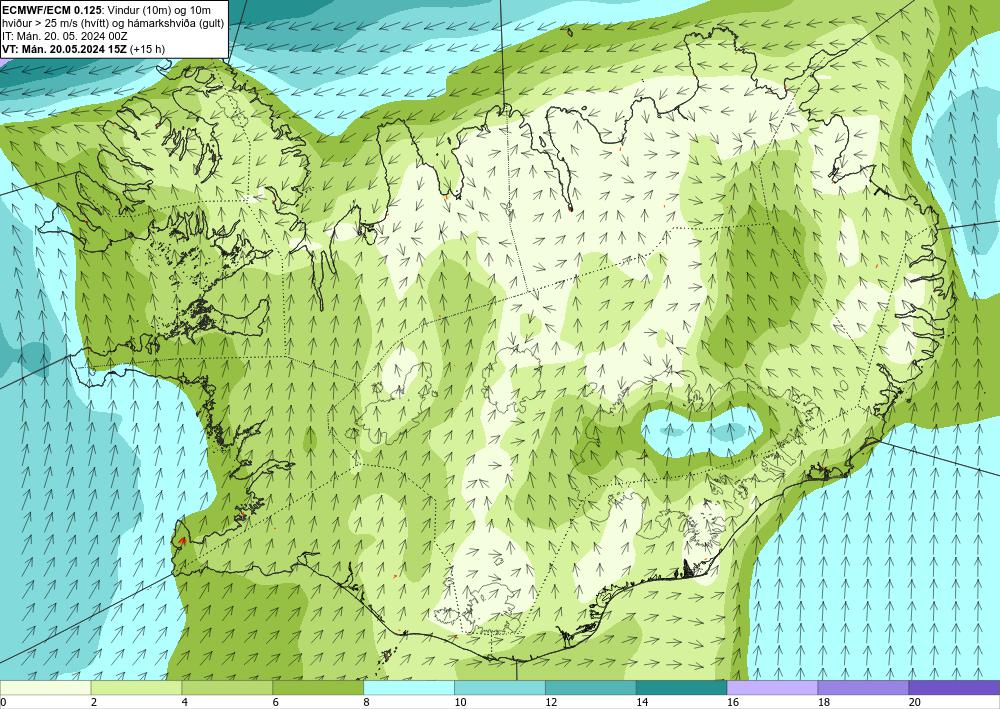Click the dark teal 14–16 m/s legend swatch
Image resolution: width=1000 pixels, height=709 pixels.
[681, 687]
